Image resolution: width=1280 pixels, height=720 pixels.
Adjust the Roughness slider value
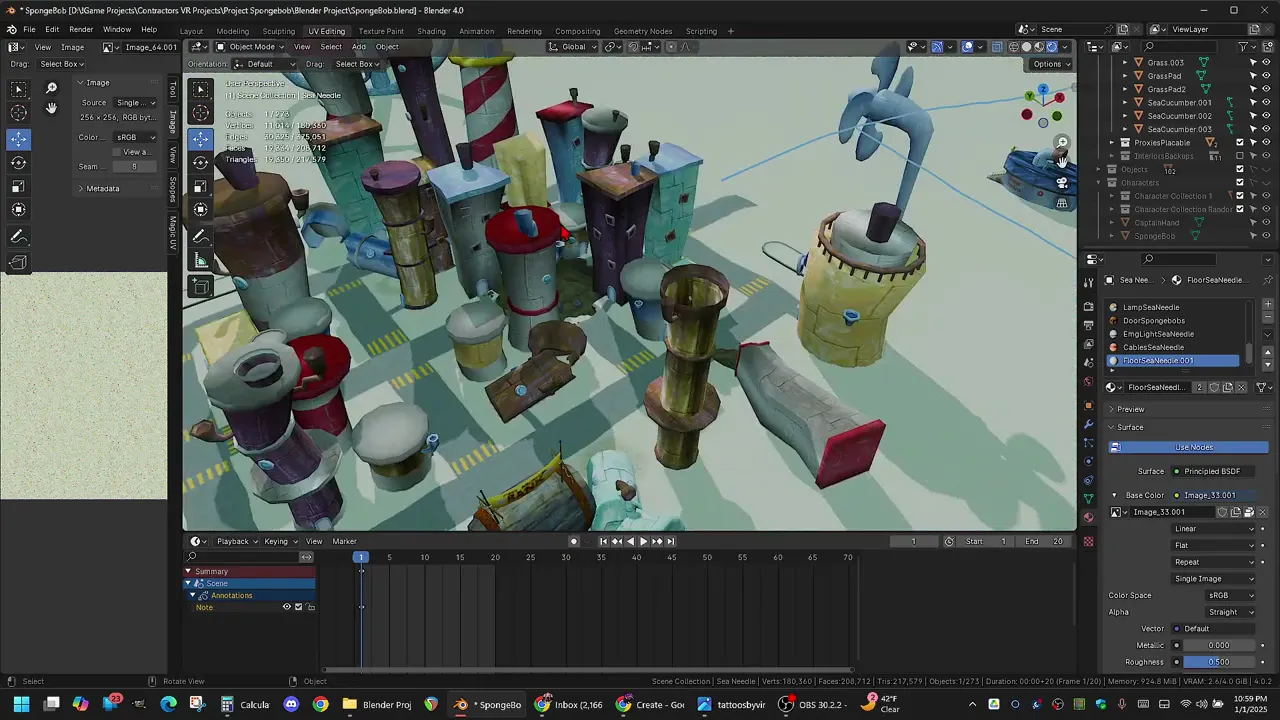tap(1219, 662)
